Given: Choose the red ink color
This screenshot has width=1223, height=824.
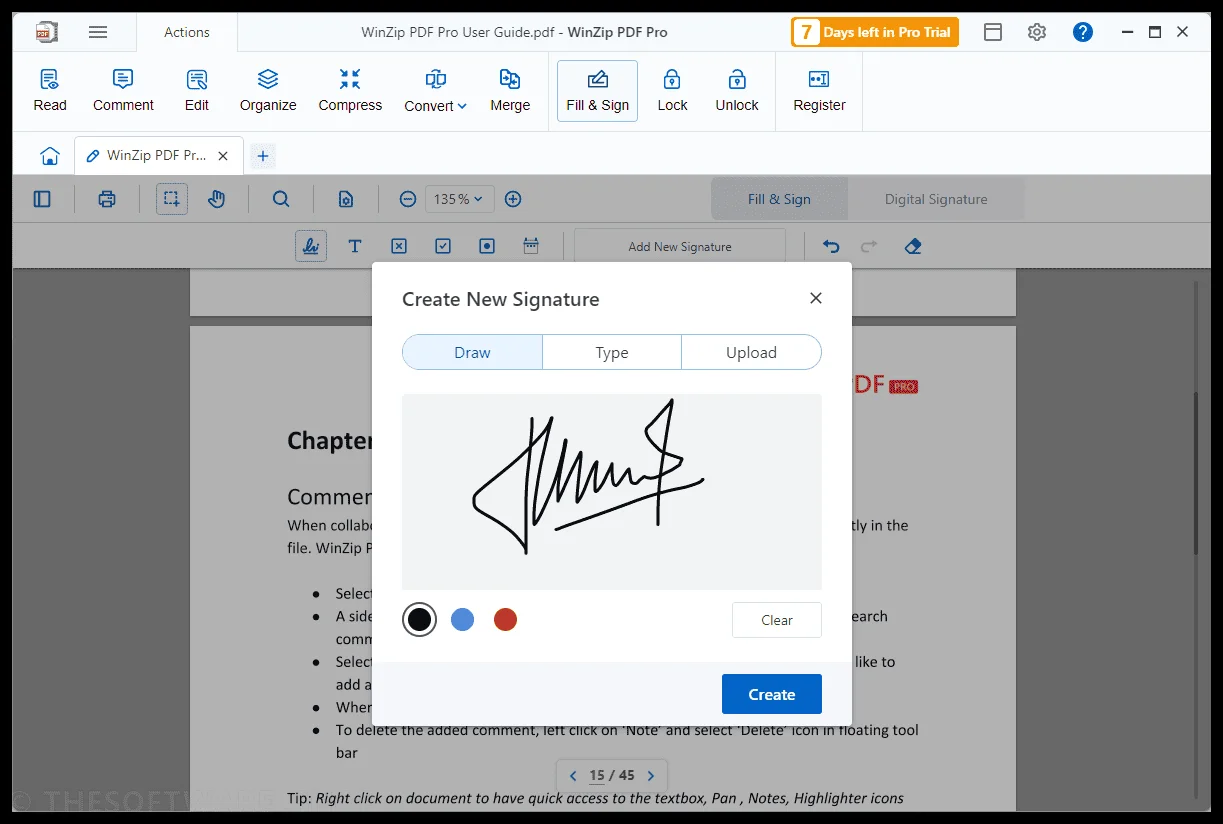Looking at the screenshot, I should tap(505, 620).
